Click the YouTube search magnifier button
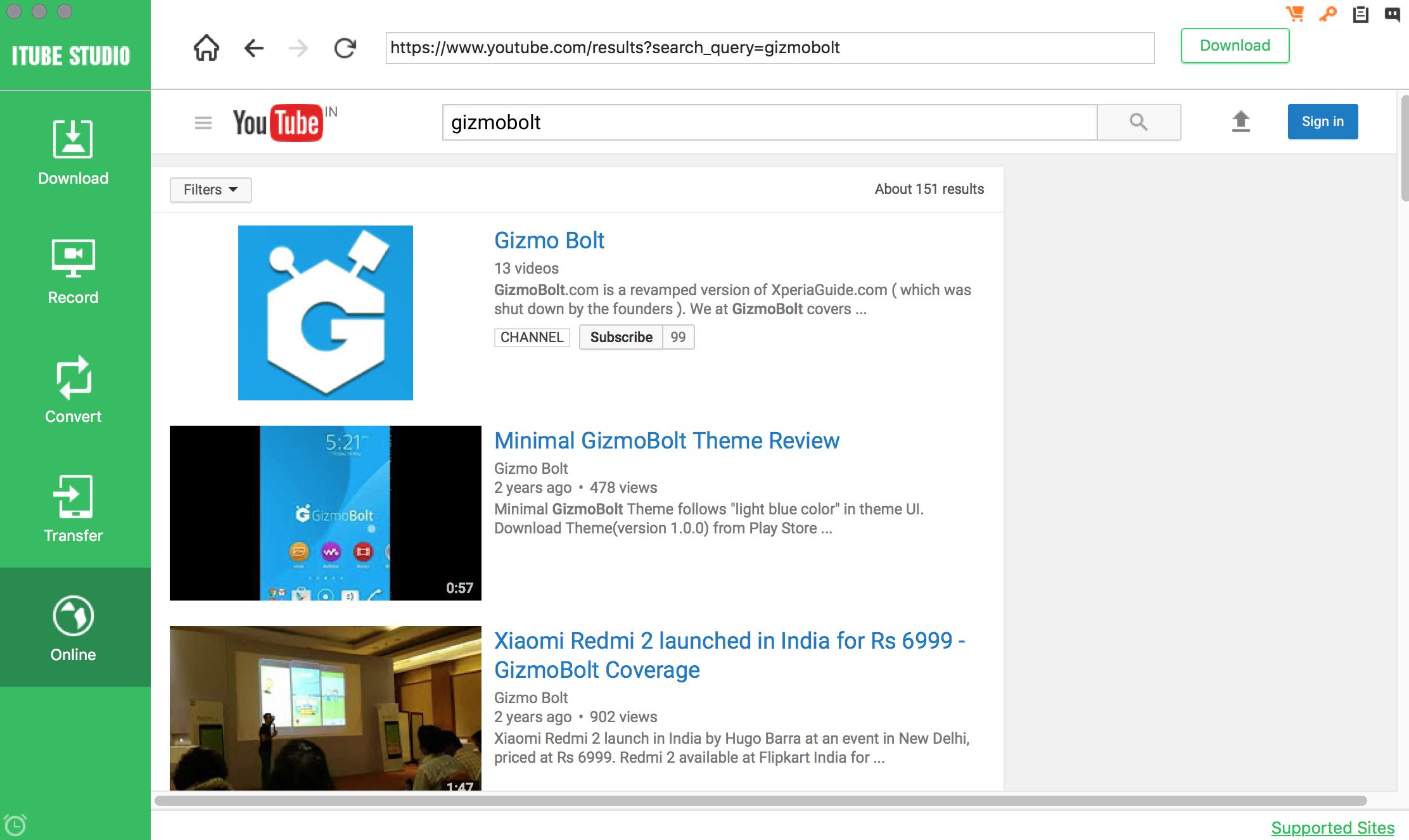 coord(1138,122)
